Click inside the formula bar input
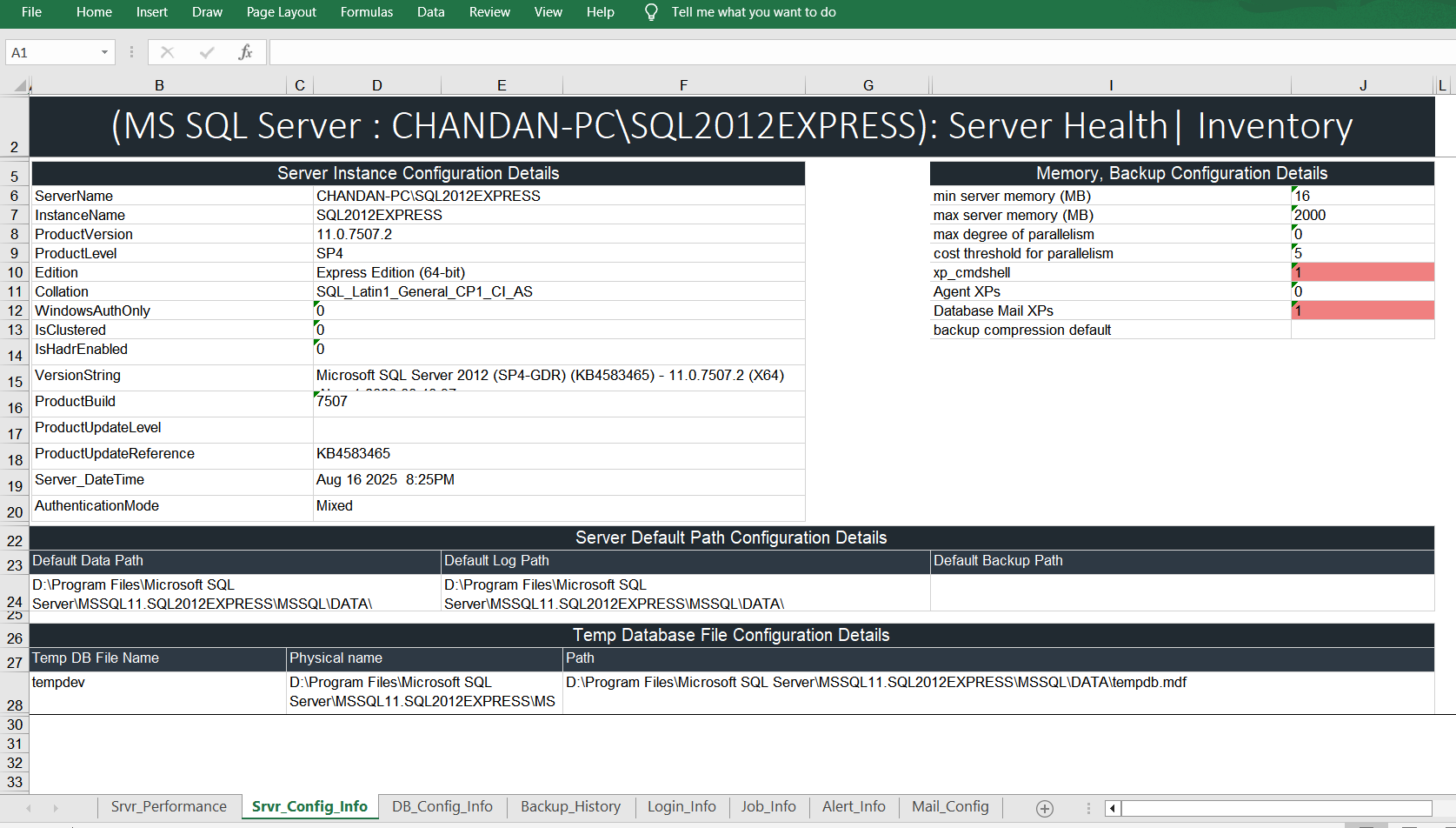The image size is (1456, 828). click(861, 52)
